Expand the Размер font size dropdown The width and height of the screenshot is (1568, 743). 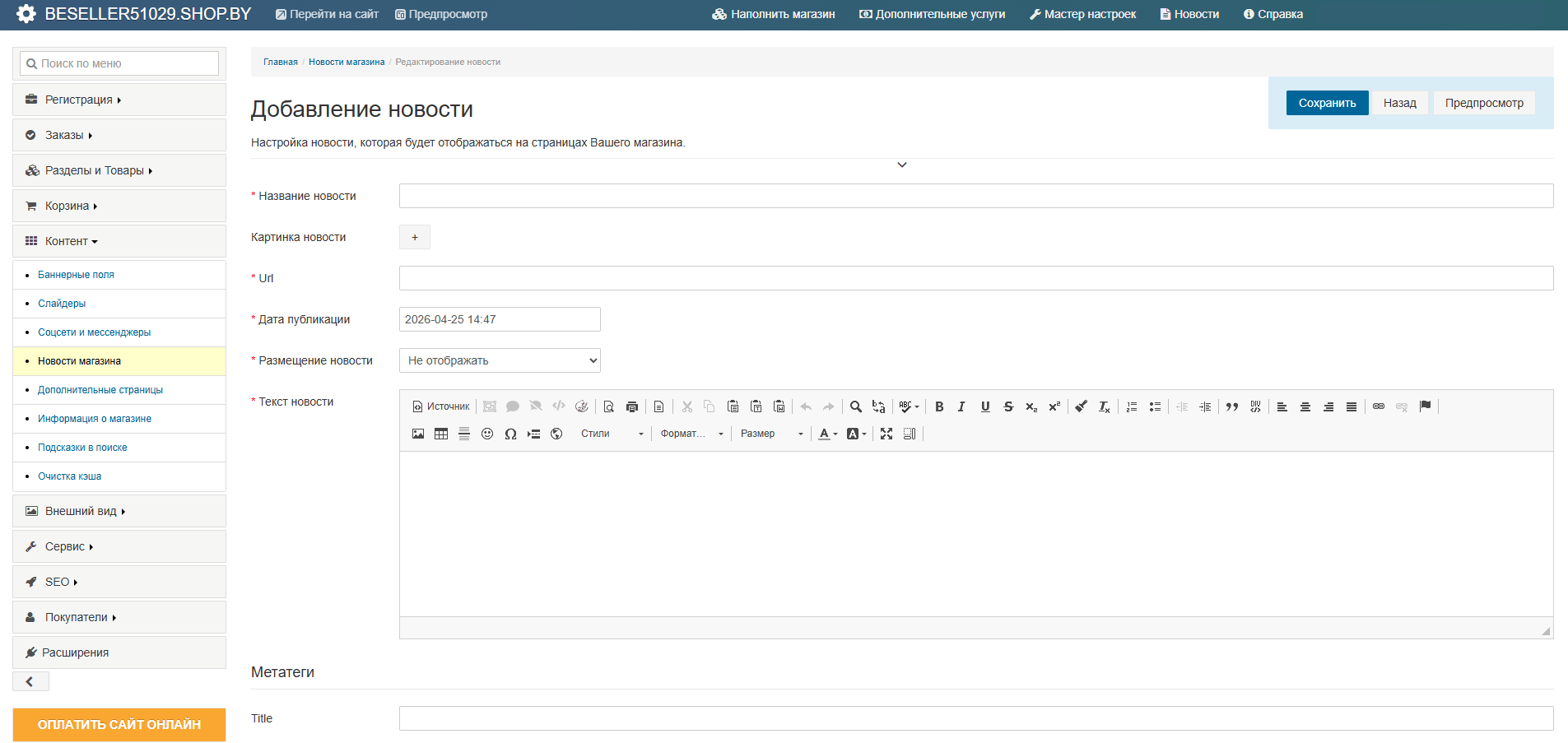[x=771, y=434]
